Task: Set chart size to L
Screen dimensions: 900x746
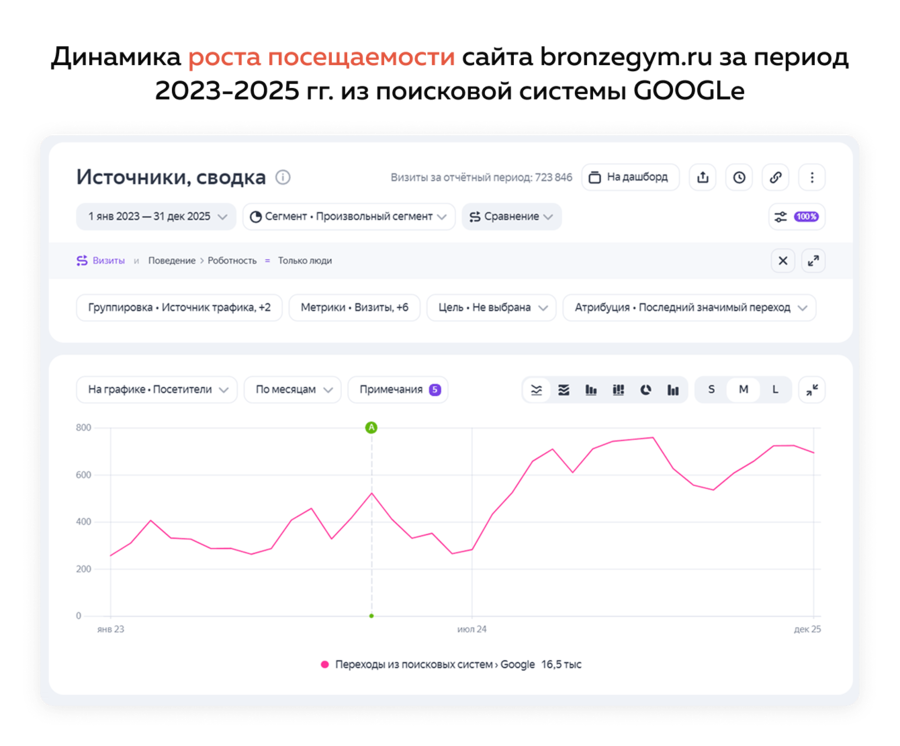Action: tap(775, 390)
